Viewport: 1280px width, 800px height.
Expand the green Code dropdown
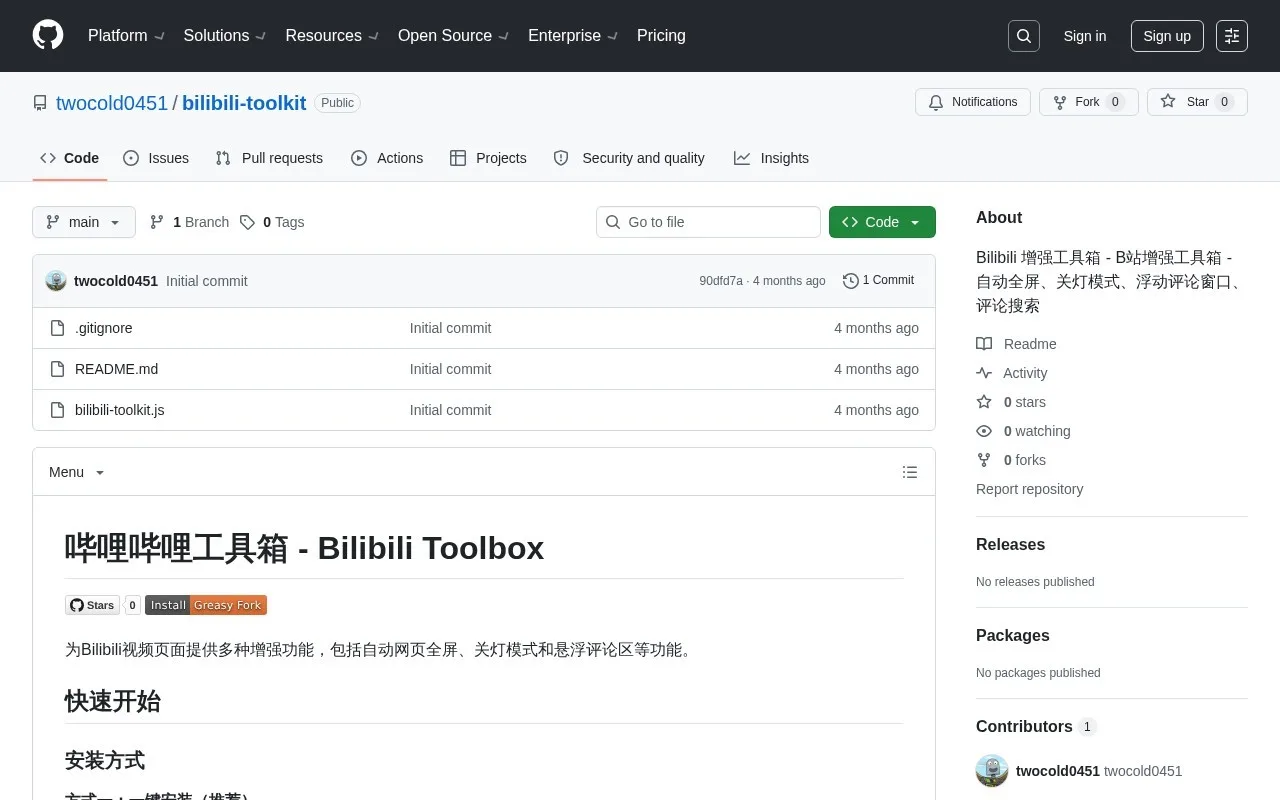pos(882,222)
